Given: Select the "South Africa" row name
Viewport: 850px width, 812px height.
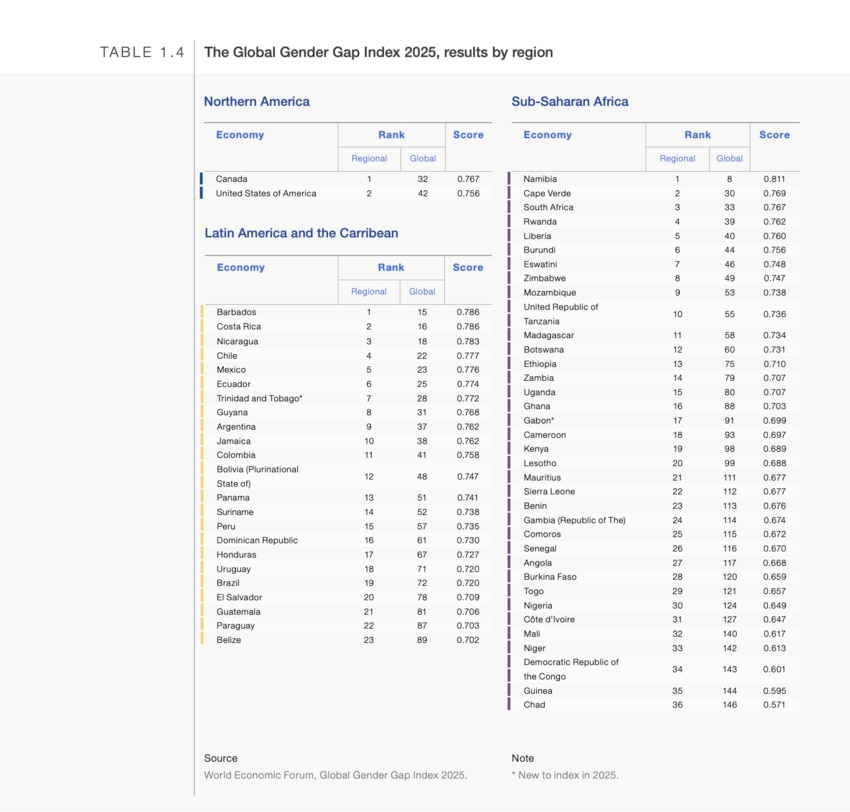Looking at the screenshot, I should point(548,208).
